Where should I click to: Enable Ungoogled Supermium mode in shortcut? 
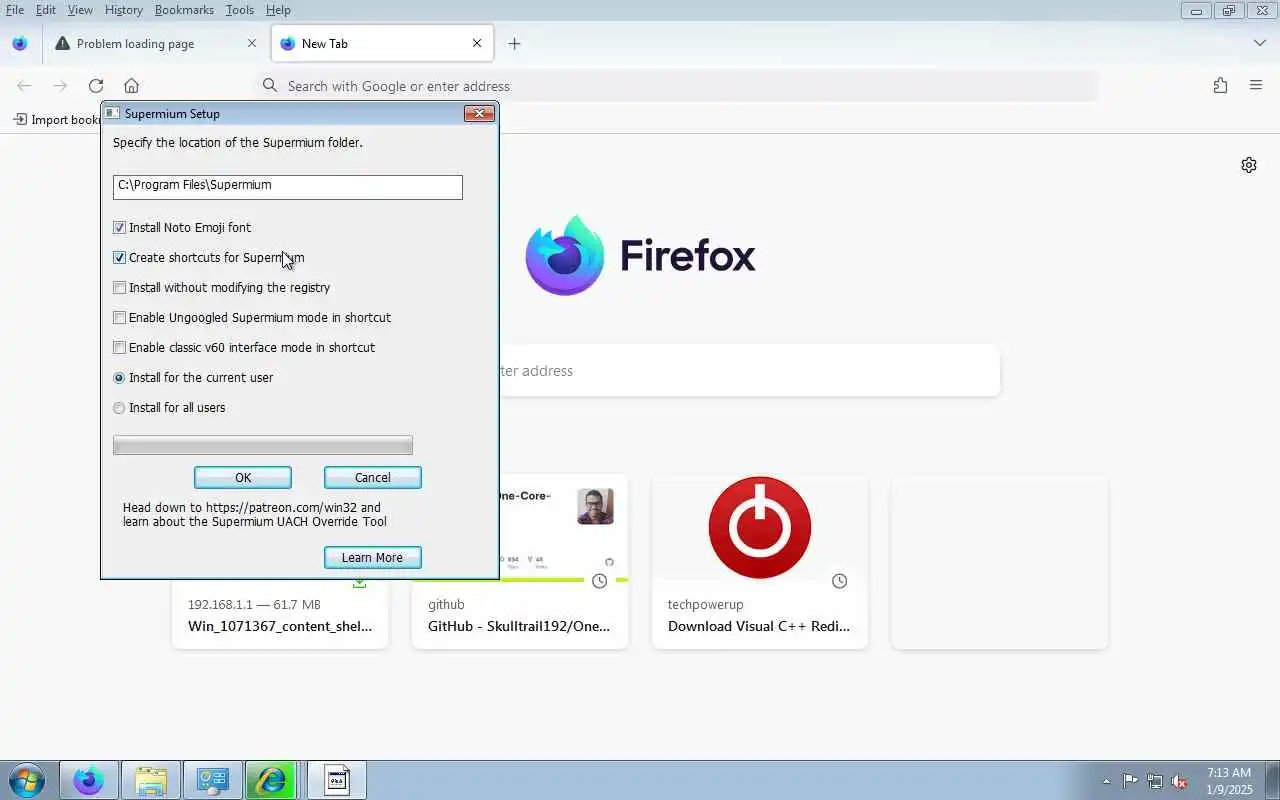(119, 318)
